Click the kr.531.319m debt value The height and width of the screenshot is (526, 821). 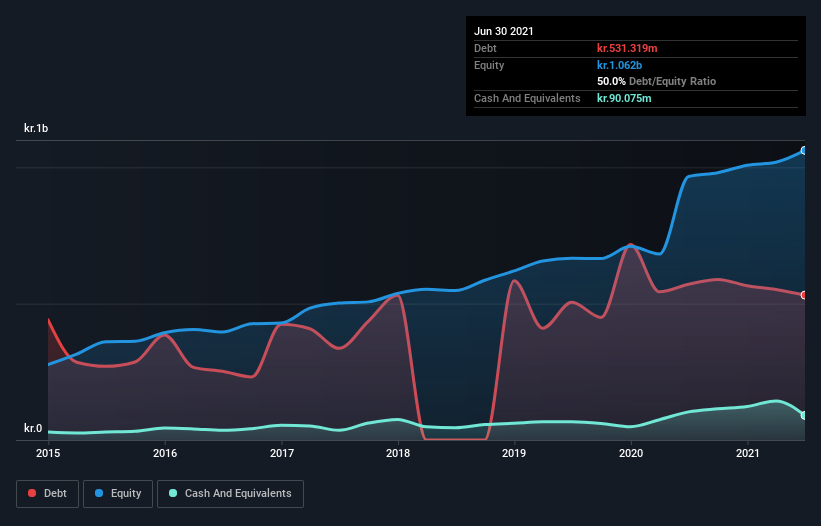[627, 48]
